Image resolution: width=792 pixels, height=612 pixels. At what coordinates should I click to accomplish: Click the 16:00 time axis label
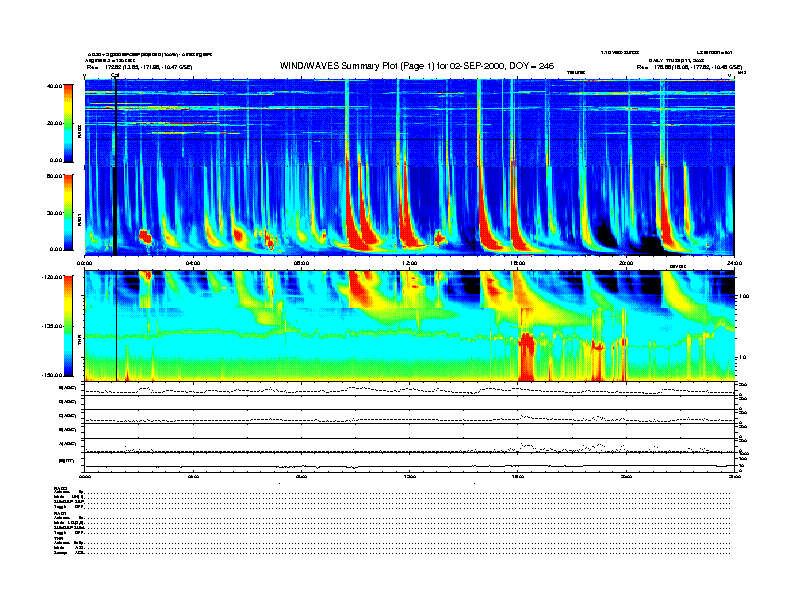[x=518, y=263]
